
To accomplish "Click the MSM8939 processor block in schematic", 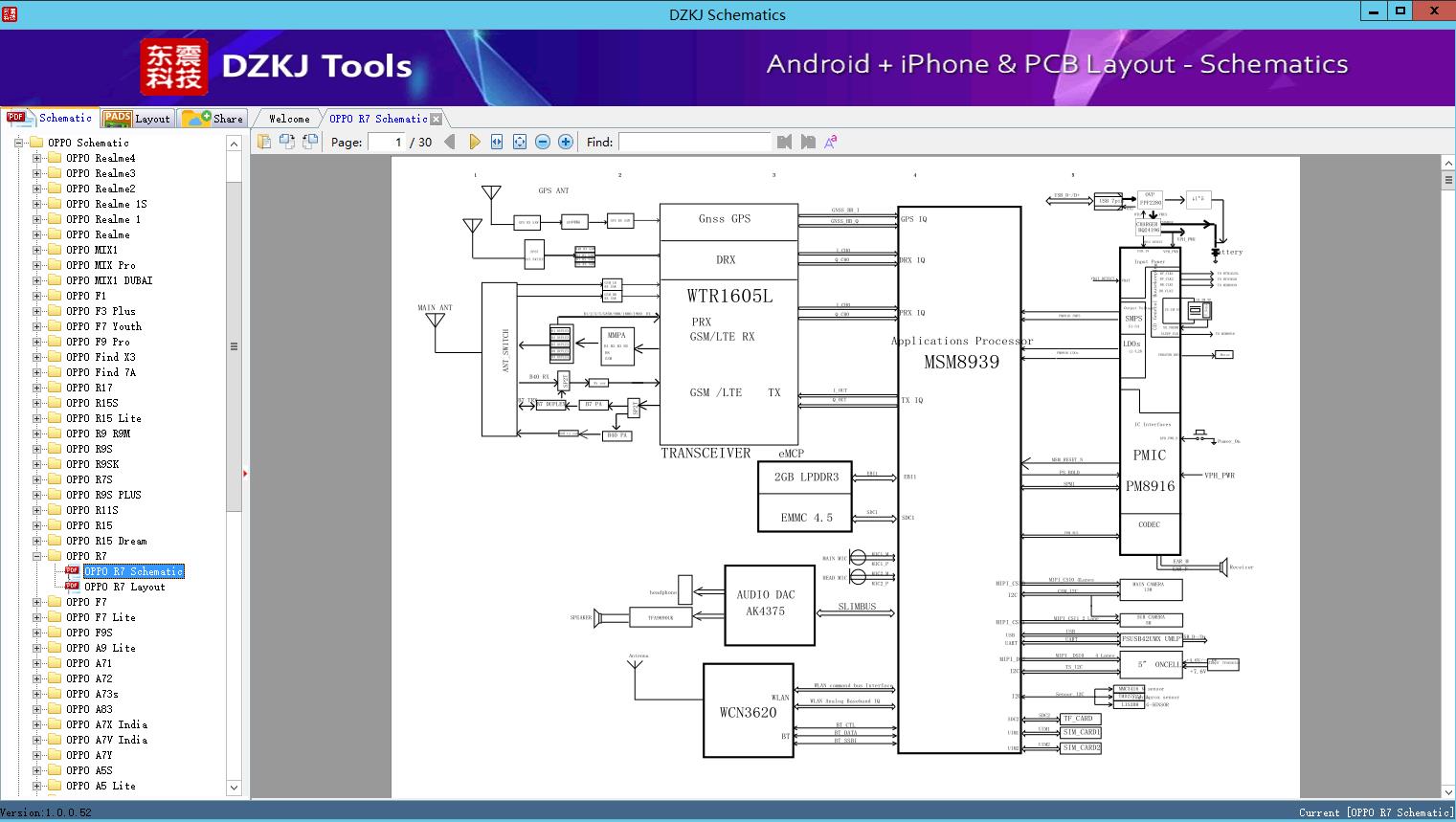I will pyautogui.click(x=959, y=479).
